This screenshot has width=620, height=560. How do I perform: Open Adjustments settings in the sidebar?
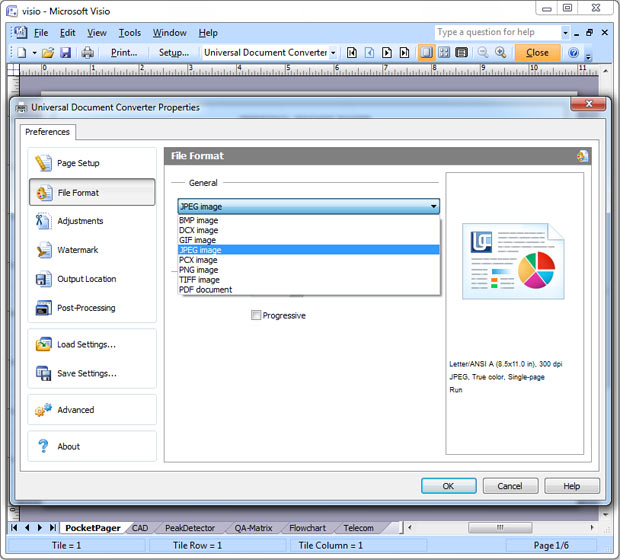click(x=92, y=221)
